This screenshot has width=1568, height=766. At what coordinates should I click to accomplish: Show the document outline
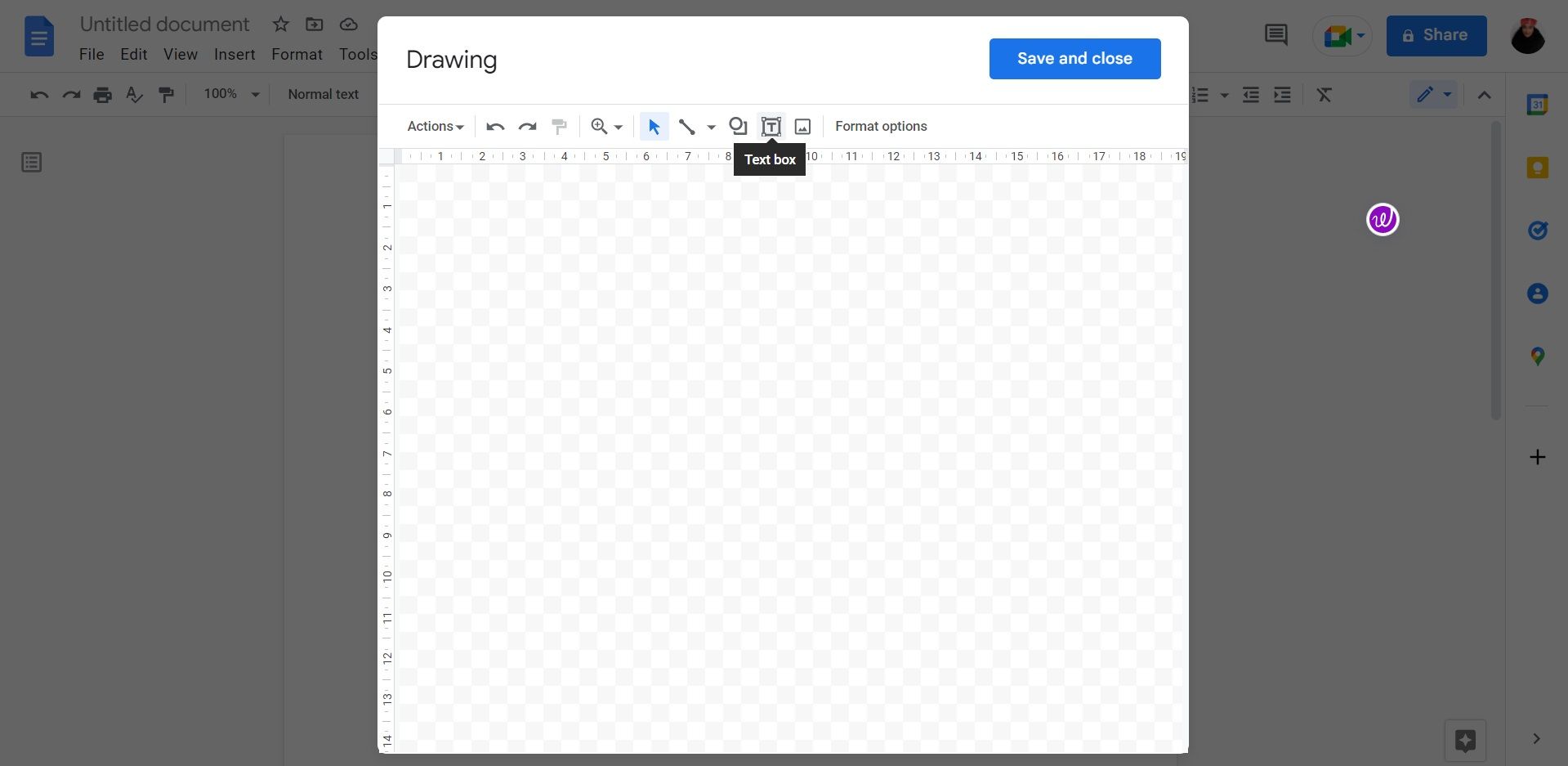[x=31, y=163]
